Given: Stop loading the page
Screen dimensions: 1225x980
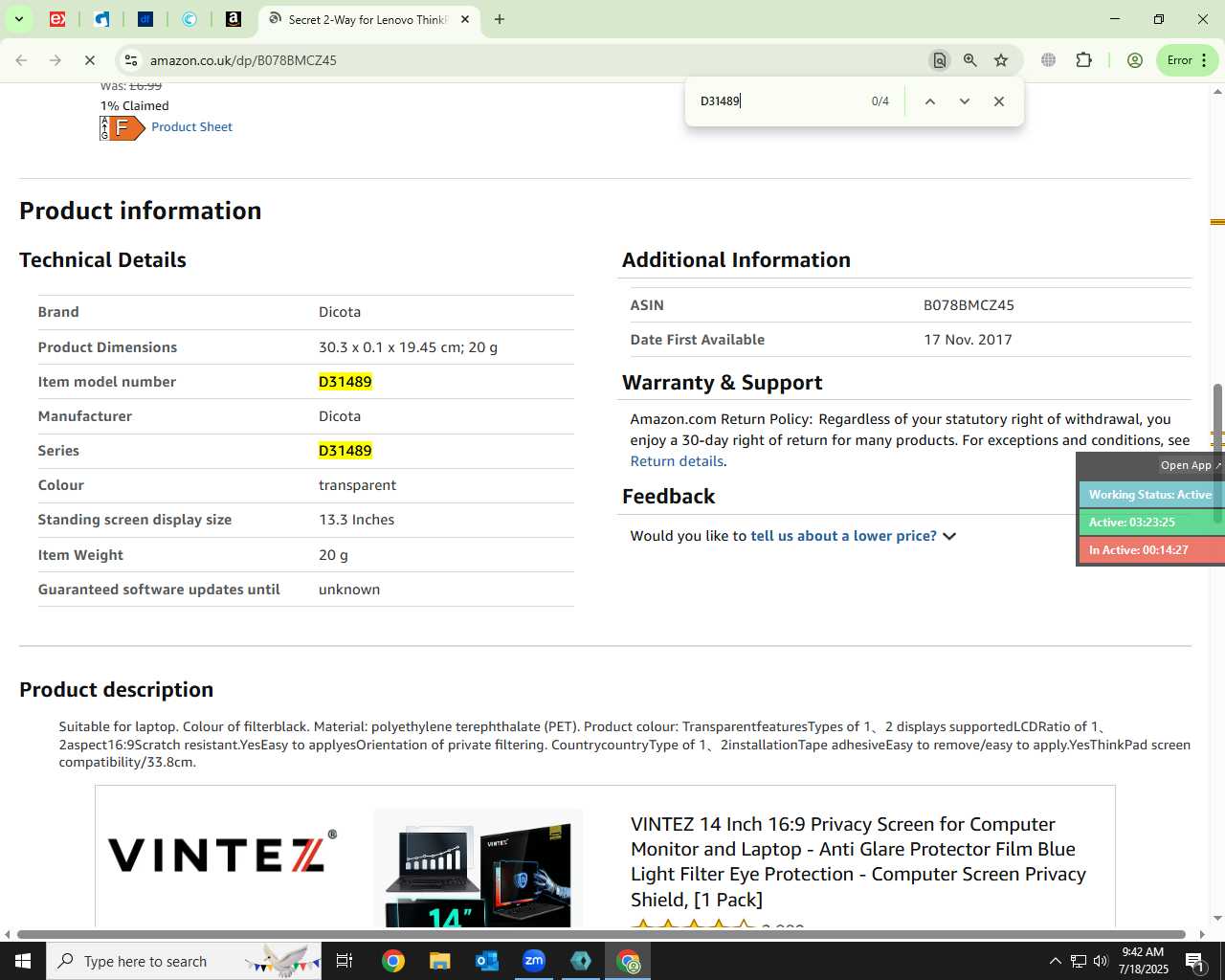Looking at the screenshot, I should 90,60.
